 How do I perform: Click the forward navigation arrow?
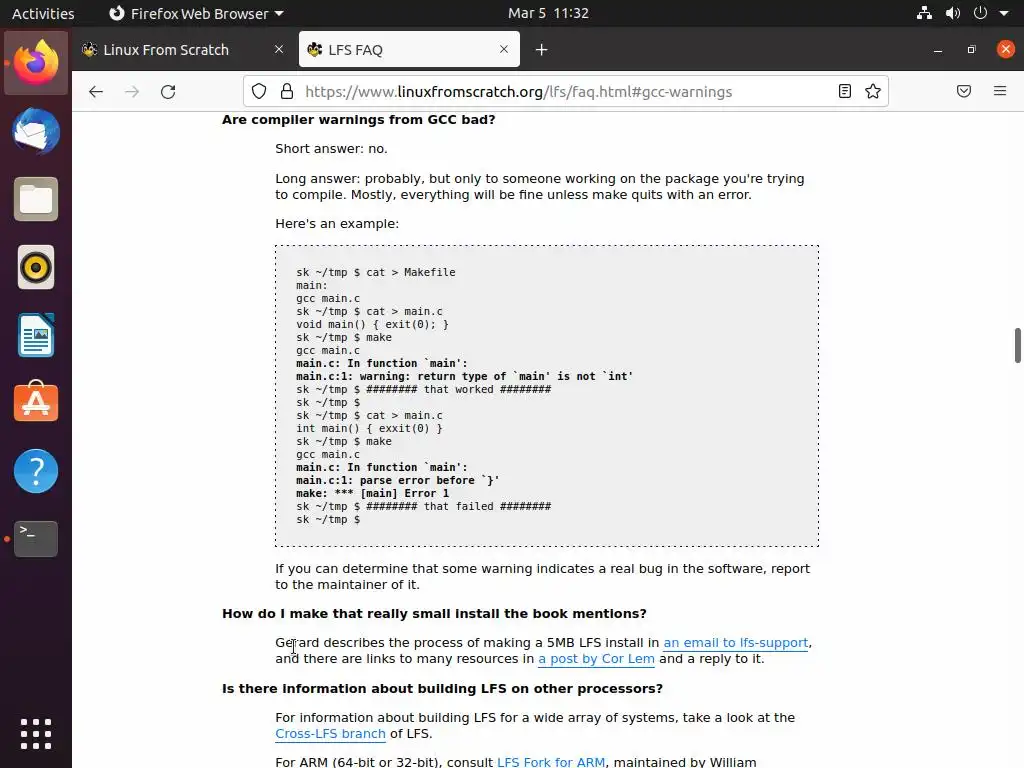[x=132, y=91]
